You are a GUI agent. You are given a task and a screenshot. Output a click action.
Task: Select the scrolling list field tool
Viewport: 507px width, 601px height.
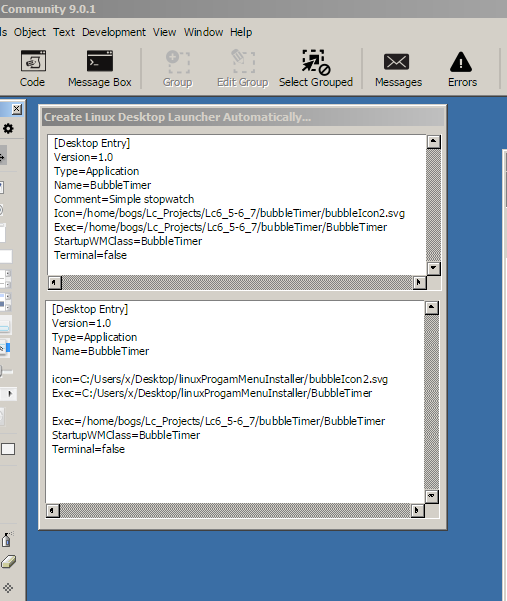pyautogui.click(x=5, y=302)
